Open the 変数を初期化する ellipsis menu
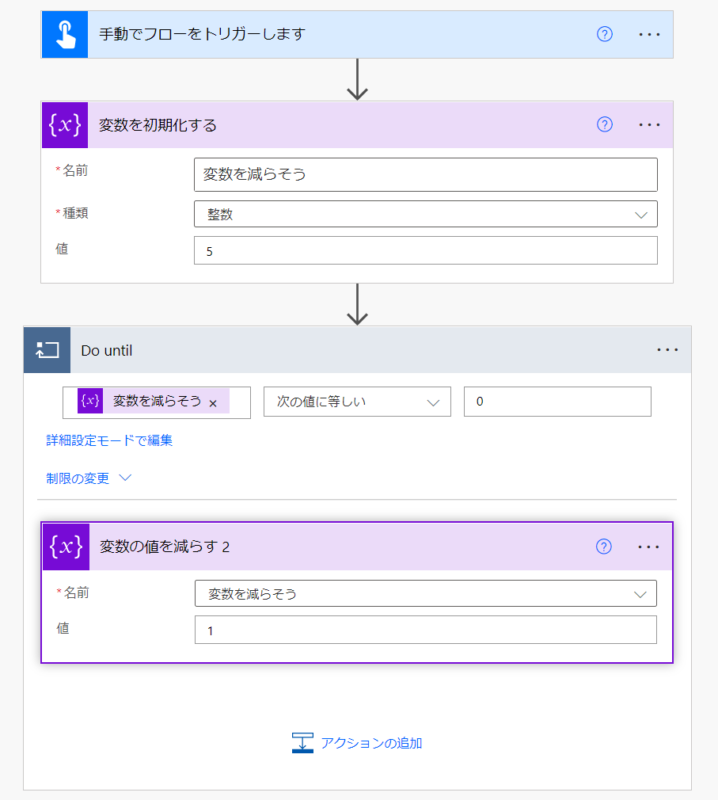This screenshot has height=800, width=718. tap(650, 125)
